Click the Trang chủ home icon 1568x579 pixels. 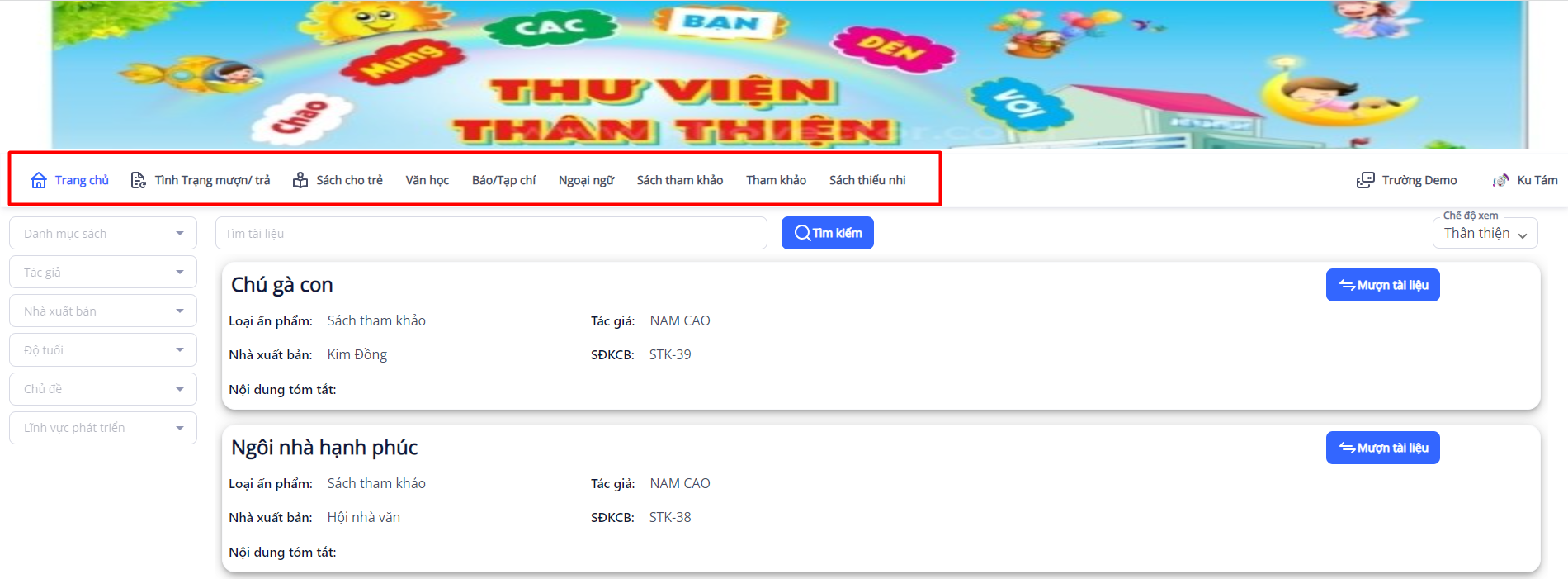coord(39,180)
